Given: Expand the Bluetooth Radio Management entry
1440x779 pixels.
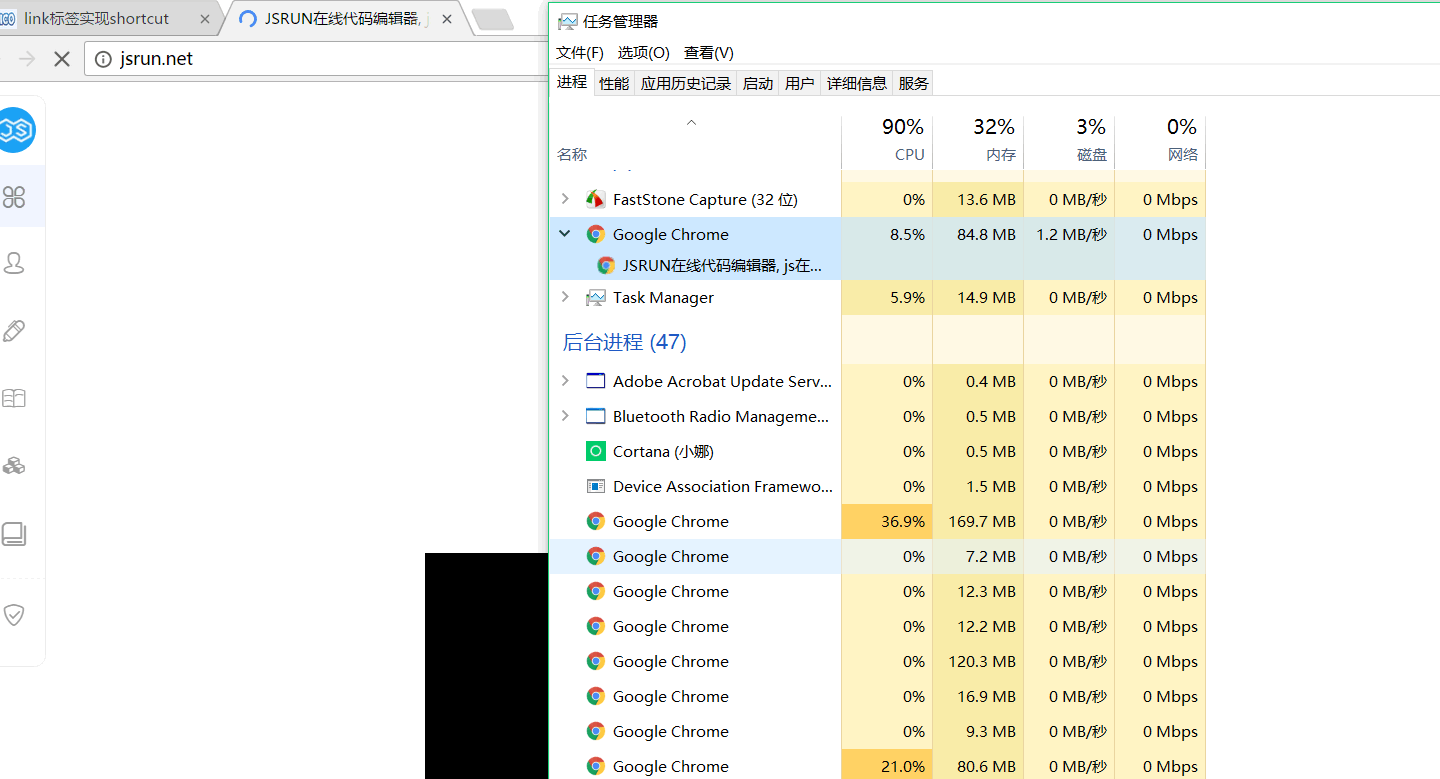Looking at the screenshot, I should 565,416.
